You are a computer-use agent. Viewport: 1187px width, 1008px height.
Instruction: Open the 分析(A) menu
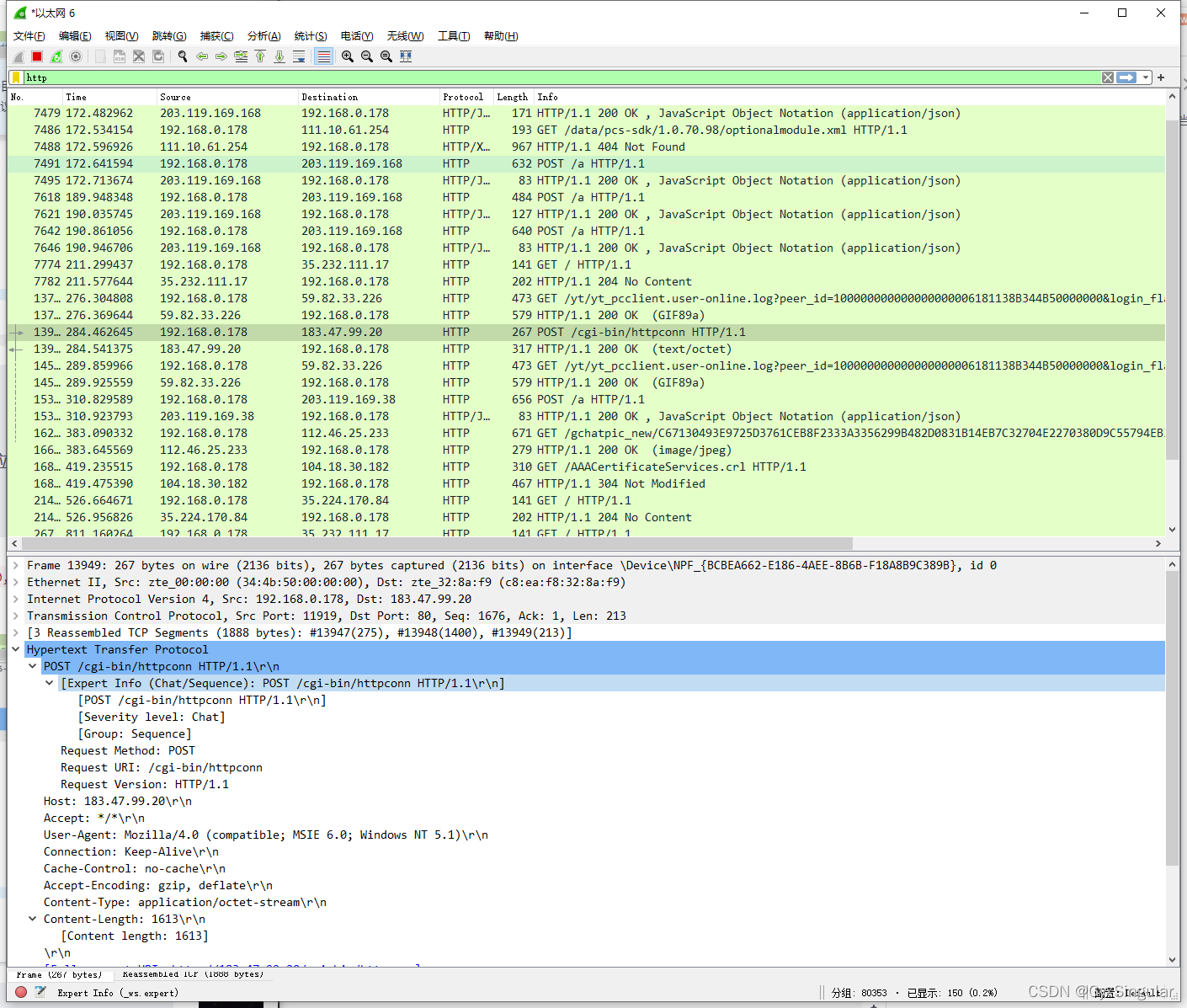pos(263,36)
